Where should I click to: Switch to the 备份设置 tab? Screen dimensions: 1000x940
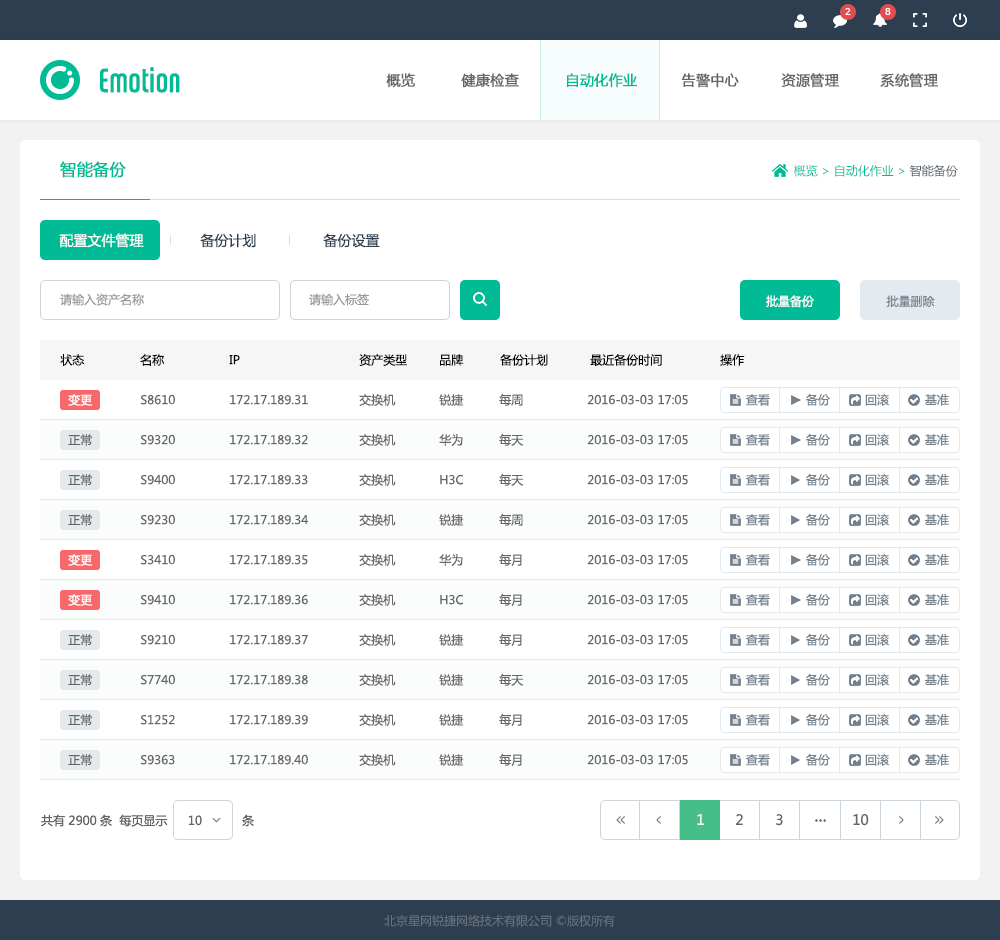point(351,241)
